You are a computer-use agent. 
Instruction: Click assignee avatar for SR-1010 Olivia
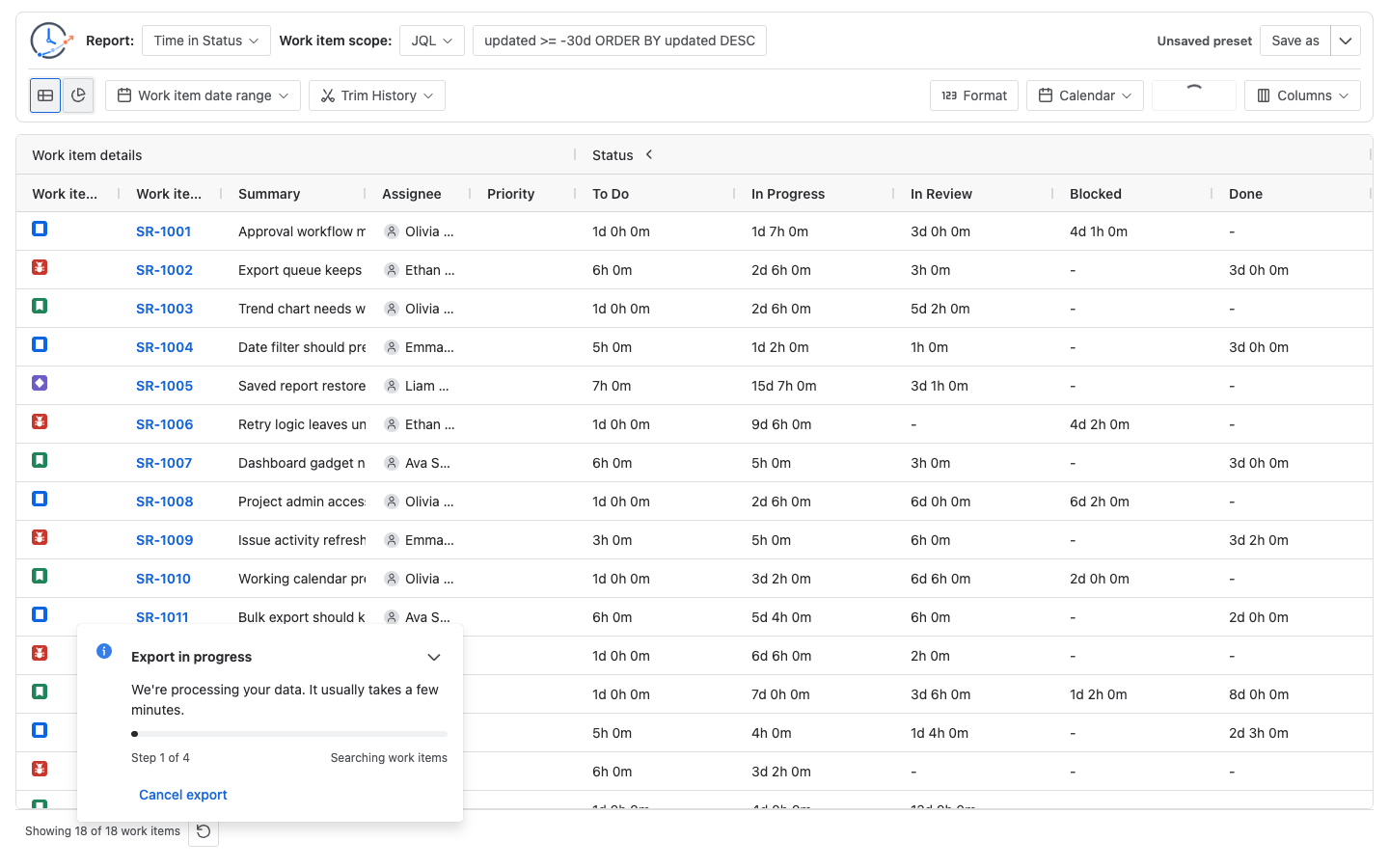point(392,579)
